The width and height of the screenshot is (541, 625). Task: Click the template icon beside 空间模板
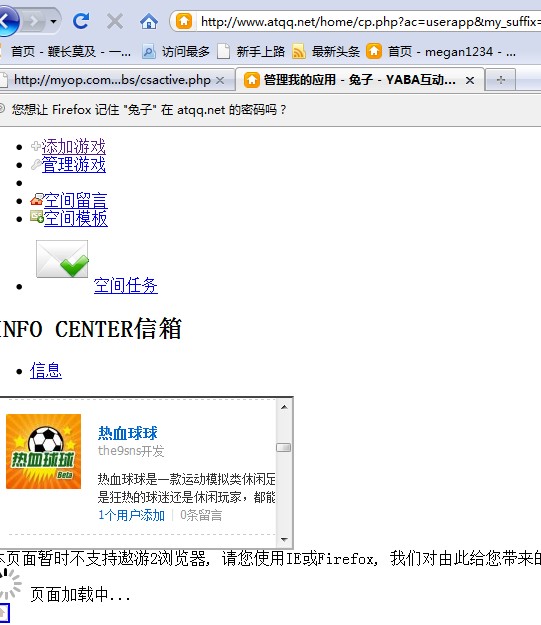click(x=37, y=217)
